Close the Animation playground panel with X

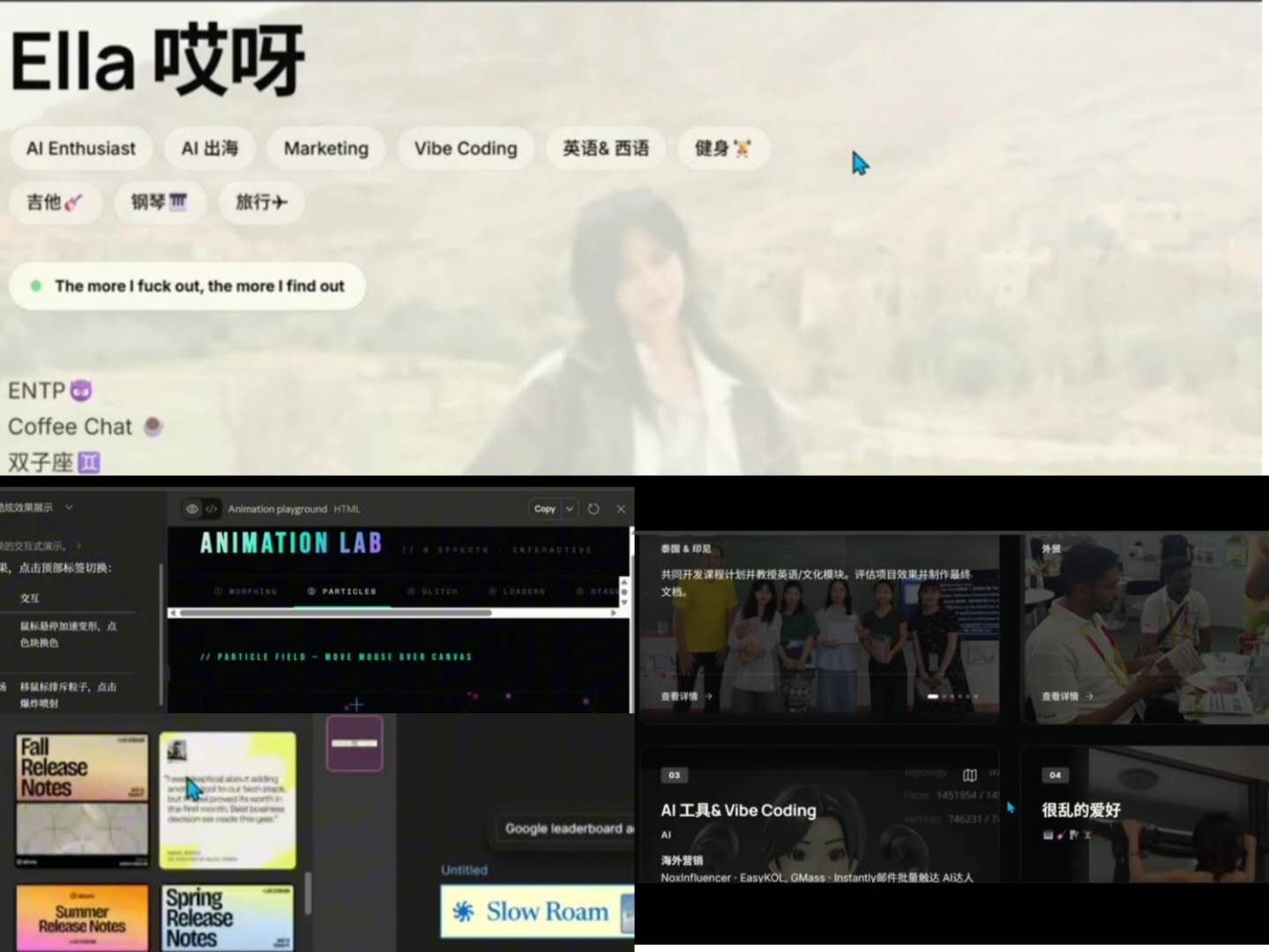point(621,509)
